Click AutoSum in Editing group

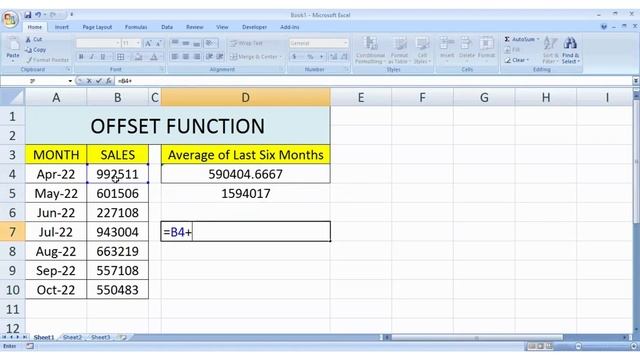pyautogui.click(x=522, y=39)
